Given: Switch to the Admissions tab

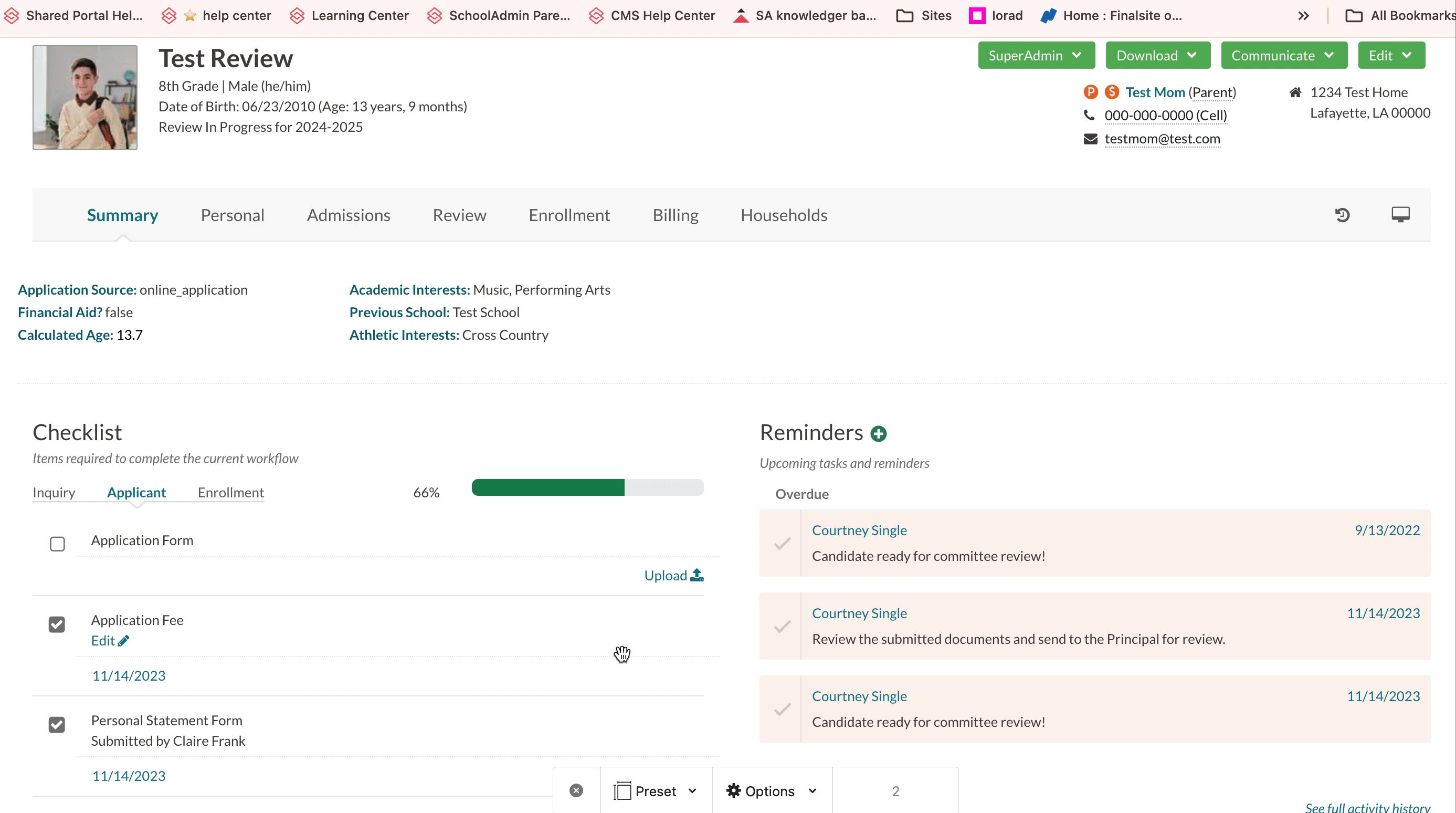Looking at the screenshot, I should (348, 215).
